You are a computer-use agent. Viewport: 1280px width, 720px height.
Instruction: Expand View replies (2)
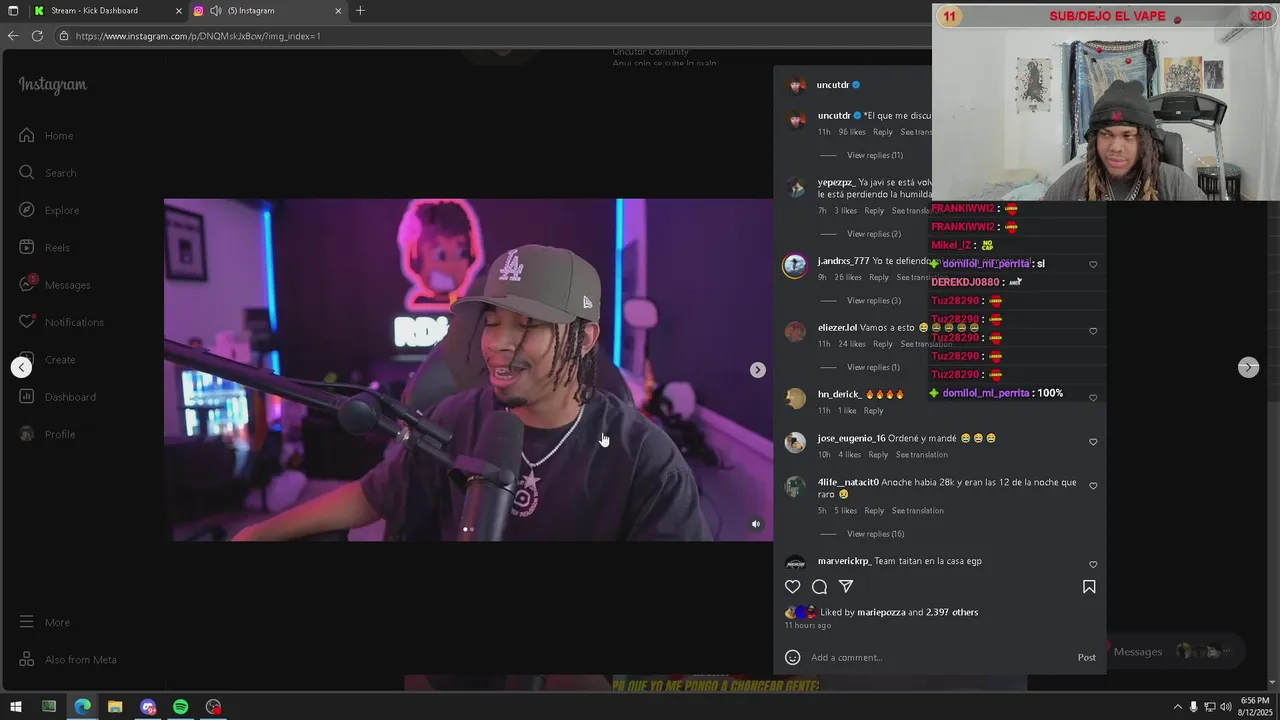click(x=873, y=234)
